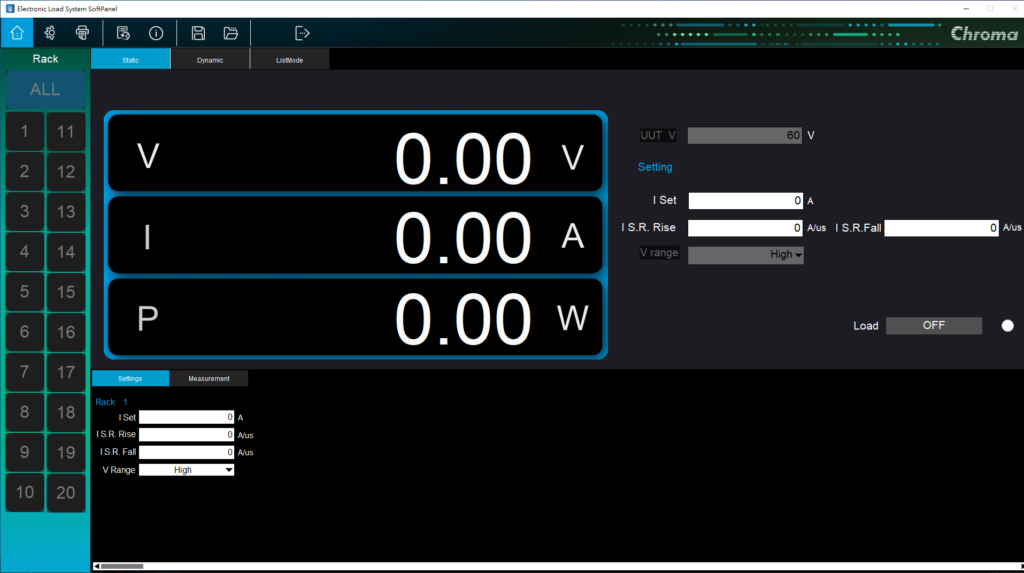Viewport: 1024px width, 573px height.
Task: Open file with the folder icon
Action: point(231,33)
